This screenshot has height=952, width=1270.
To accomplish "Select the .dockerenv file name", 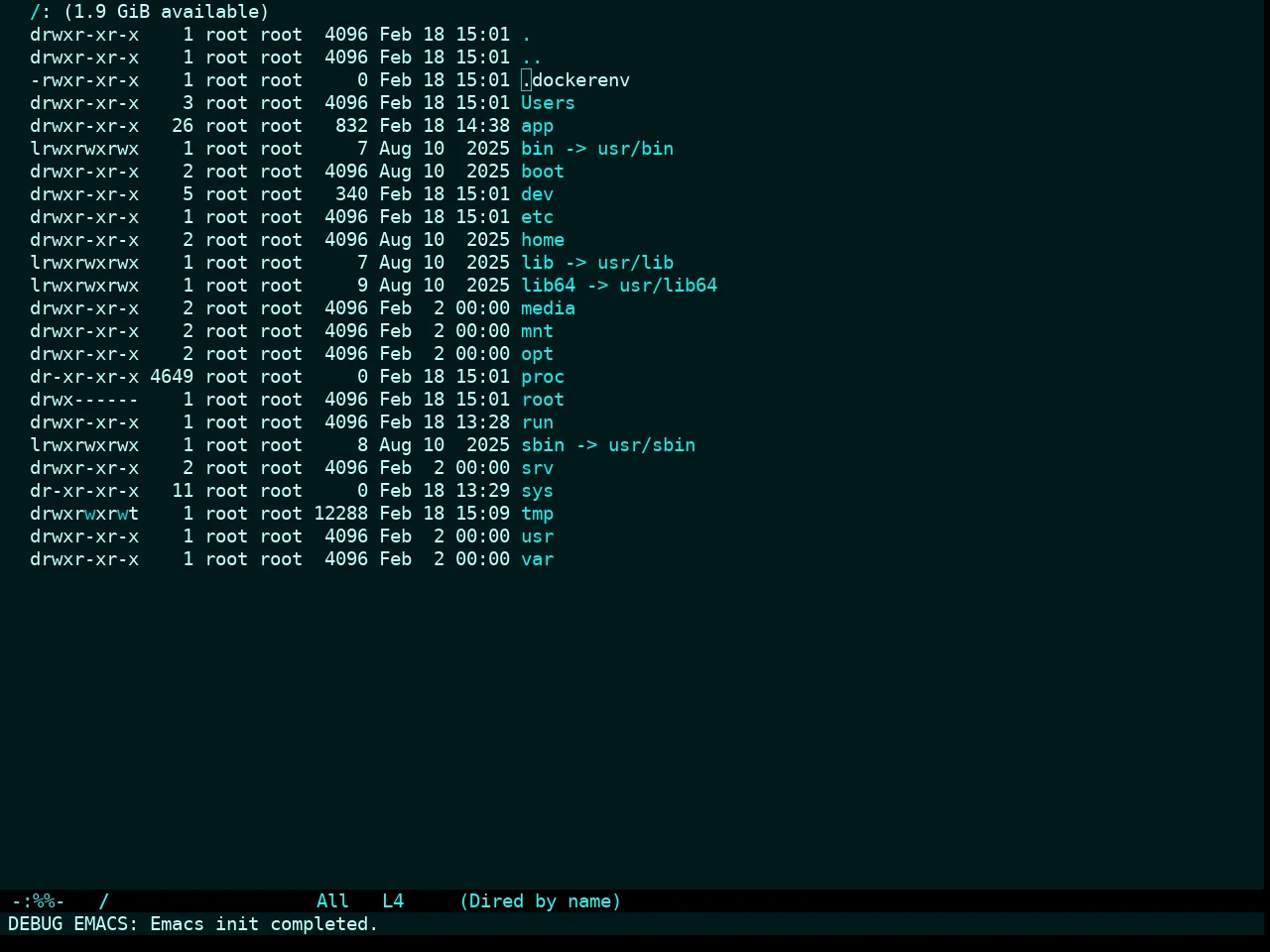I will [x=575, y=80].
